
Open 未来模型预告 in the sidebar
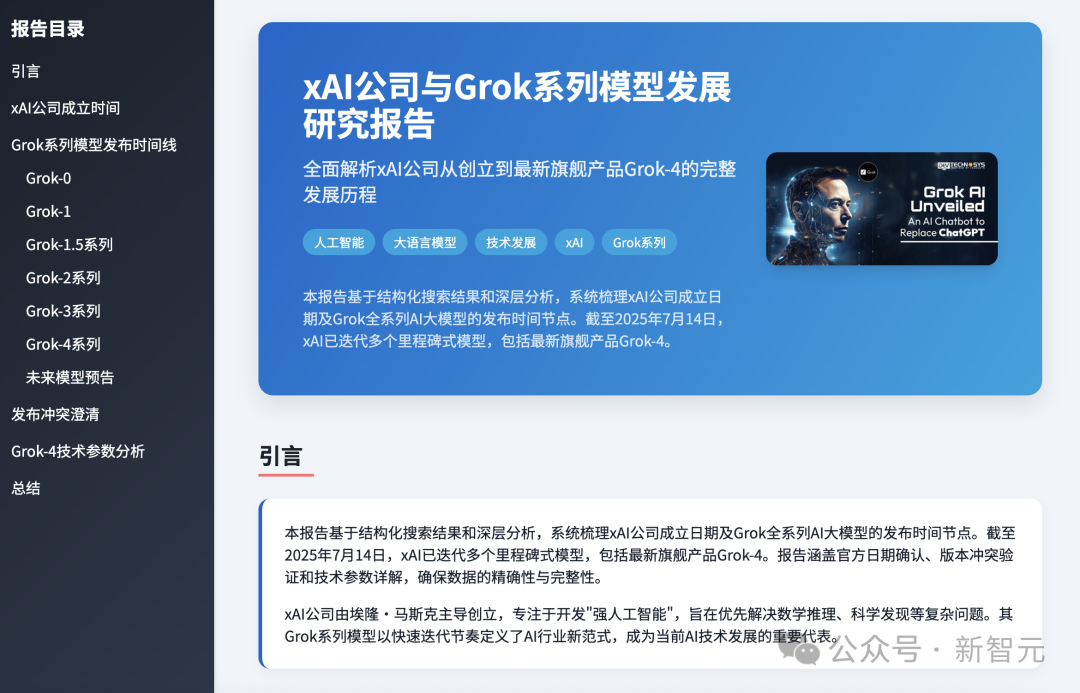click(70, 377)
